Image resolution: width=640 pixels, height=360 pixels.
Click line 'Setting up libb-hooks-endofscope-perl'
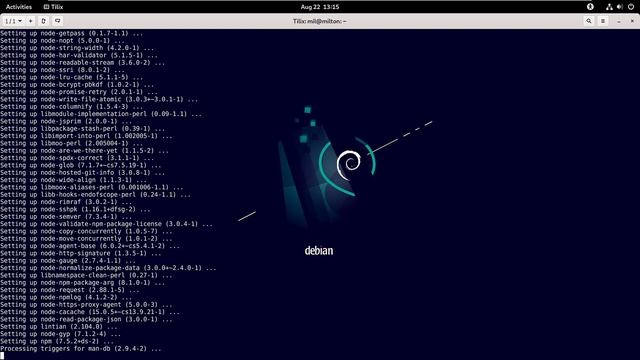(x=96, y=195)
